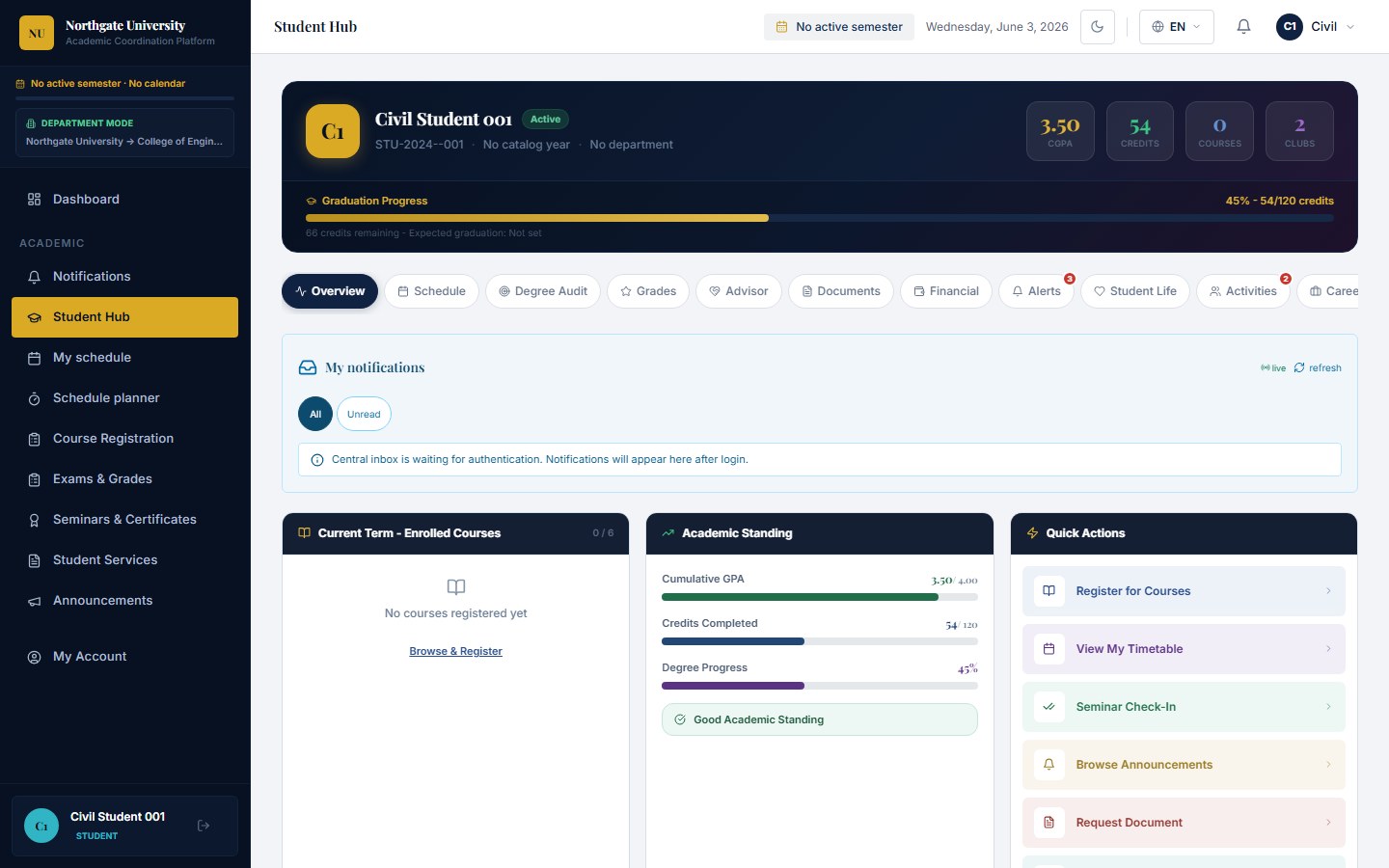
Task: Click the Department Mode selector box
Action: [124, 132]
